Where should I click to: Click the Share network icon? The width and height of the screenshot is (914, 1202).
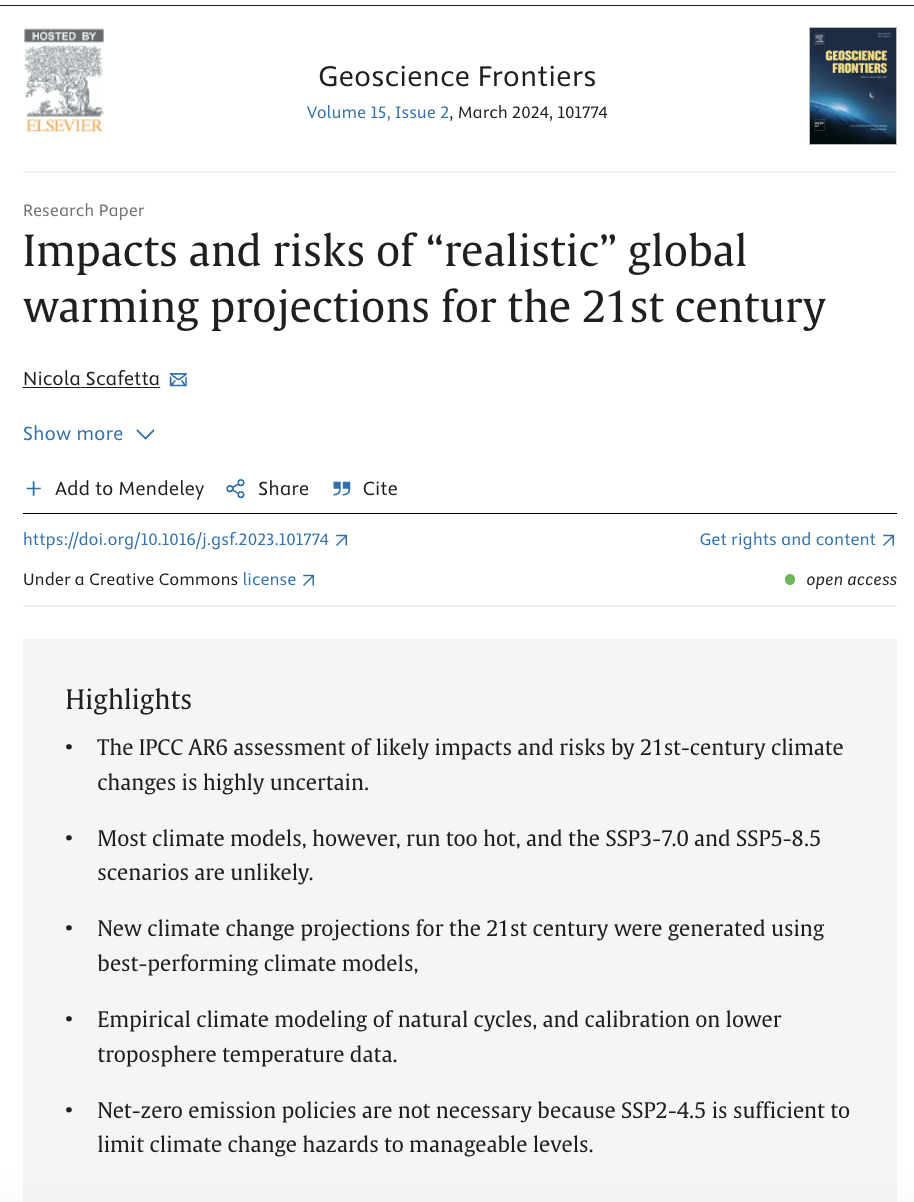pos(236,489)
